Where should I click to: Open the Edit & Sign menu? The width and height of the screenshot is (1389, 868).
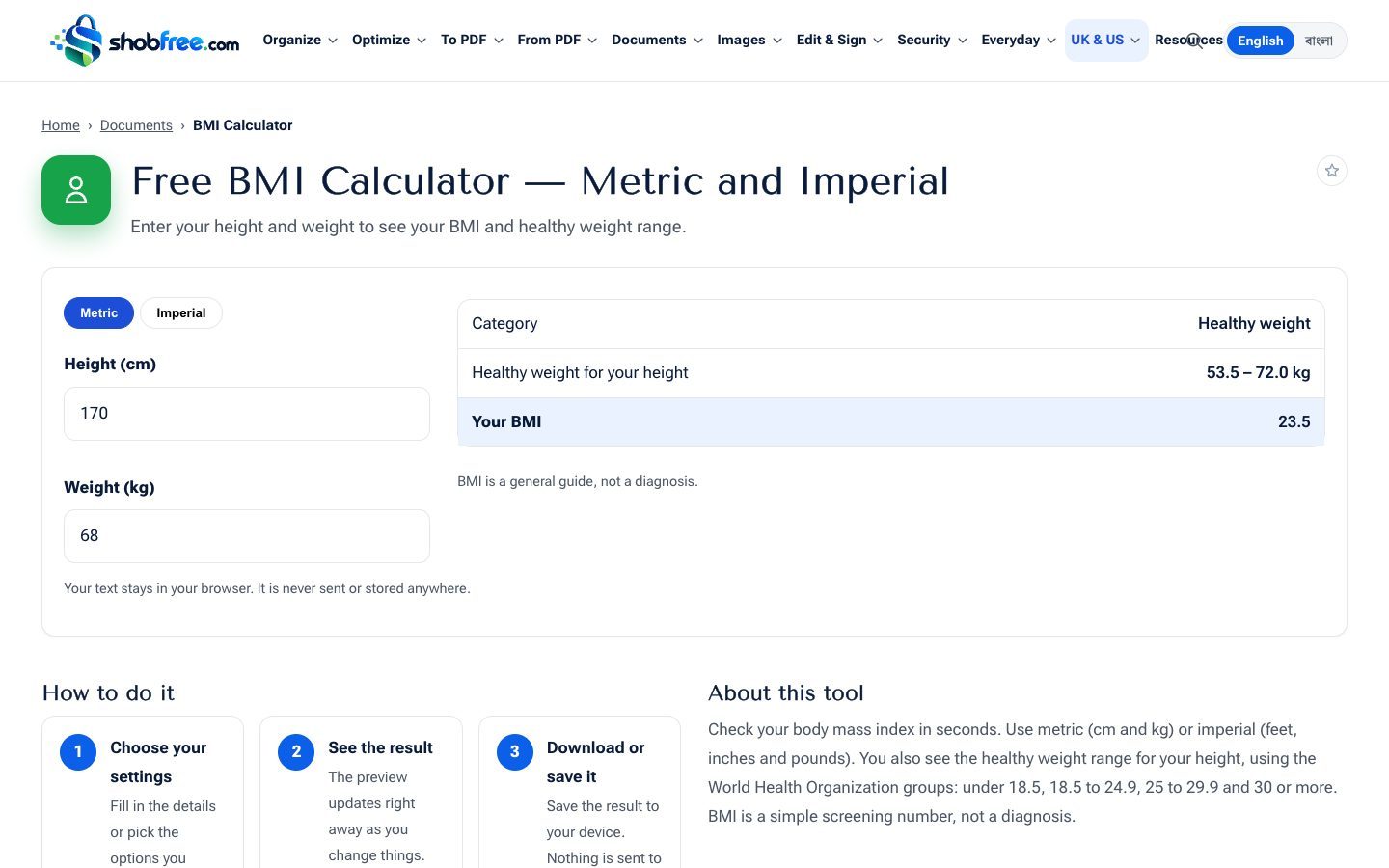[x=839, y=41]
